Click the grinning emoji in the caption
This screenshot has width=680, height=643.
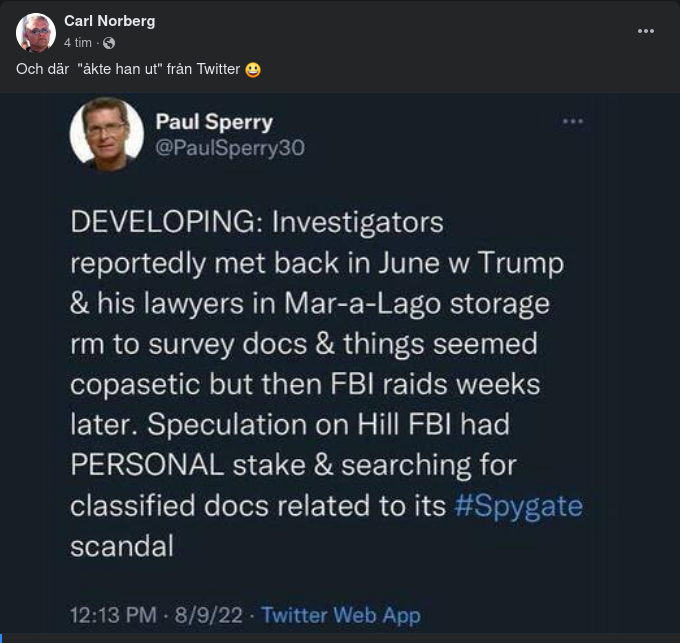pyautogui.click(x=253, y=69)
